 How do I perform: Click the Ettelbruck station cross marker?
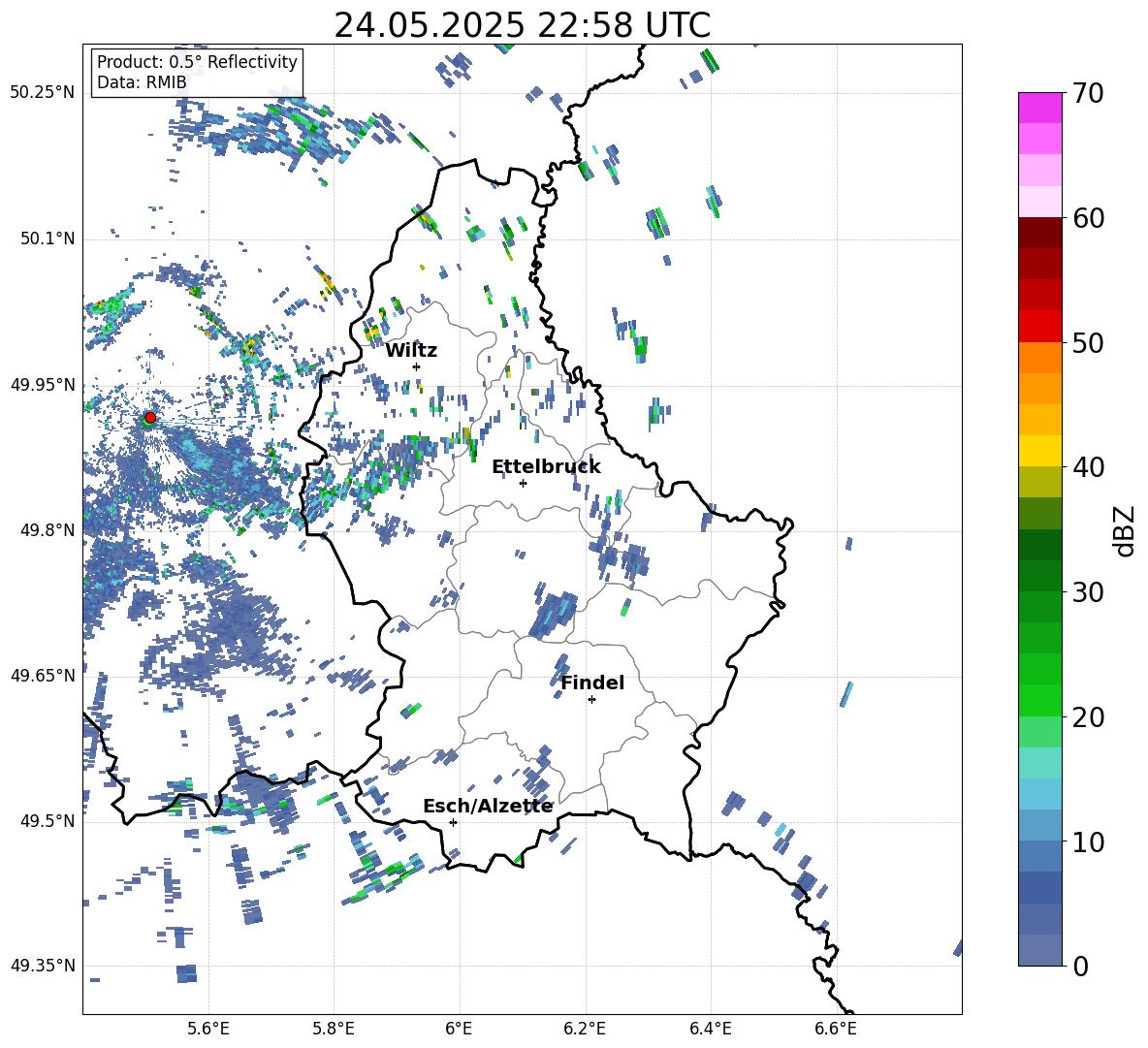click(x=523, y=483)
